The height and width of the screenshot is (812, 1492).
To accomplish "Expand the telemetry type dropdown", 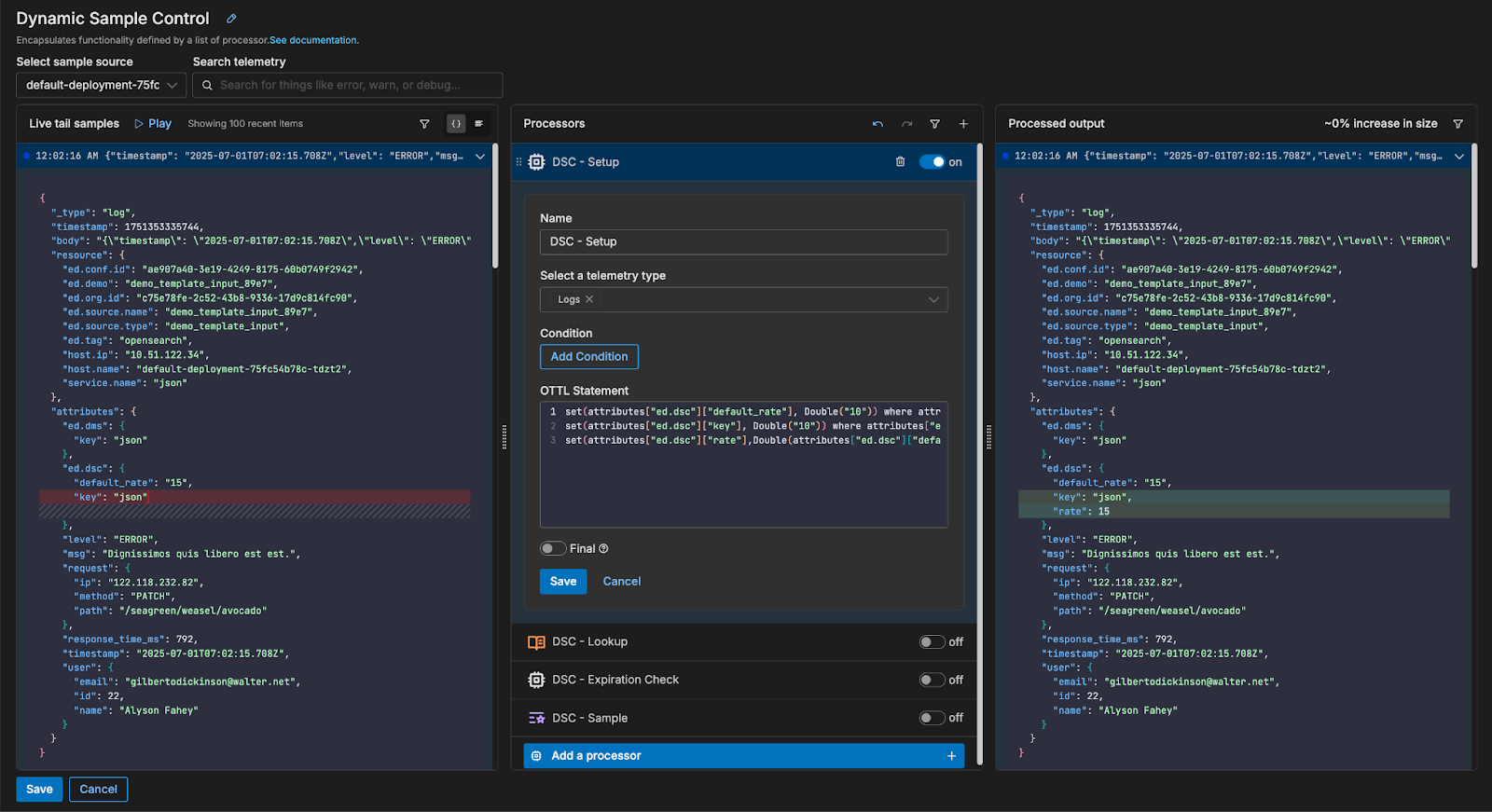I will click(x=932, y=299).
